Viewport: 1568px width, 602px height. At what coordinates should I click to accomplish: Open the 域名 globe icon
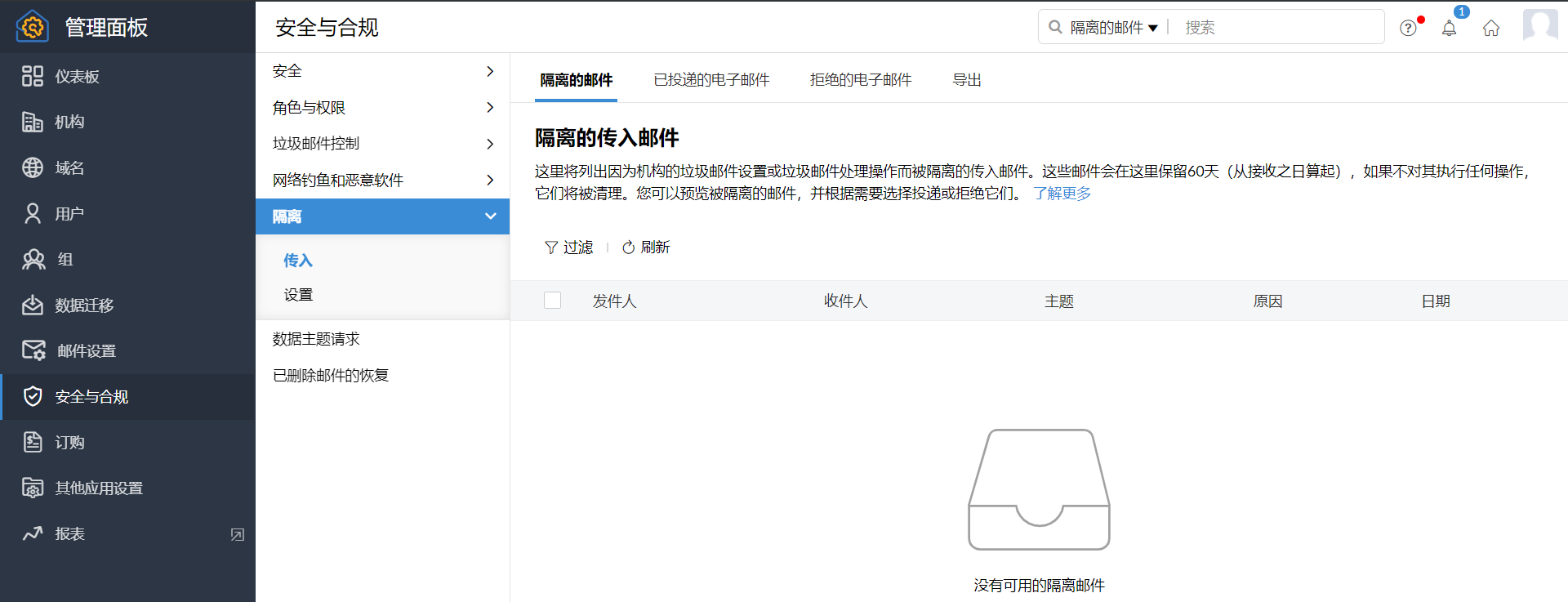tap(33, 167)
